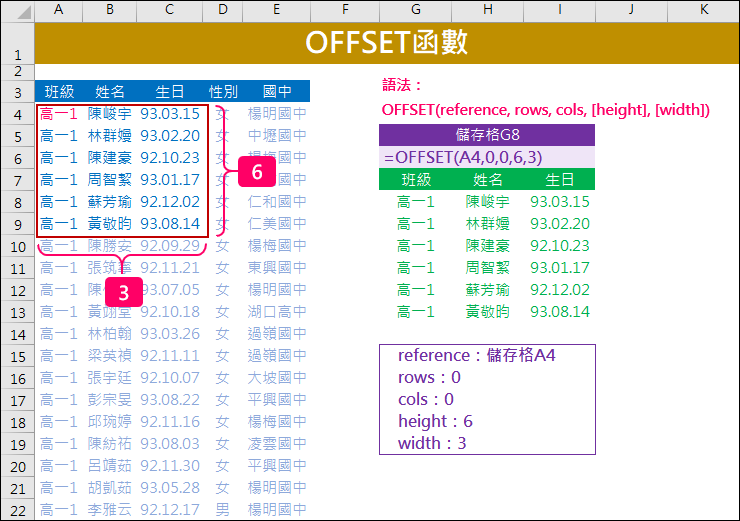Screen dimensions: 740x521
Task: Click the reference：儲存格A4 line
Action: [477, 355]
